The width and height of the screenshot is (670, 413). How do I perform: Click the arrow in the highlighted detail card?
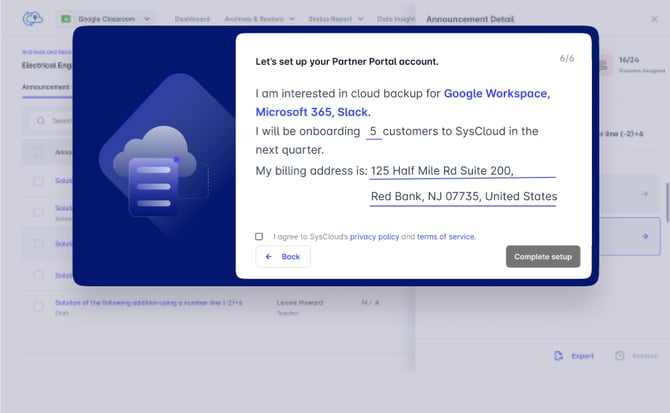click(x=645, y=237)
